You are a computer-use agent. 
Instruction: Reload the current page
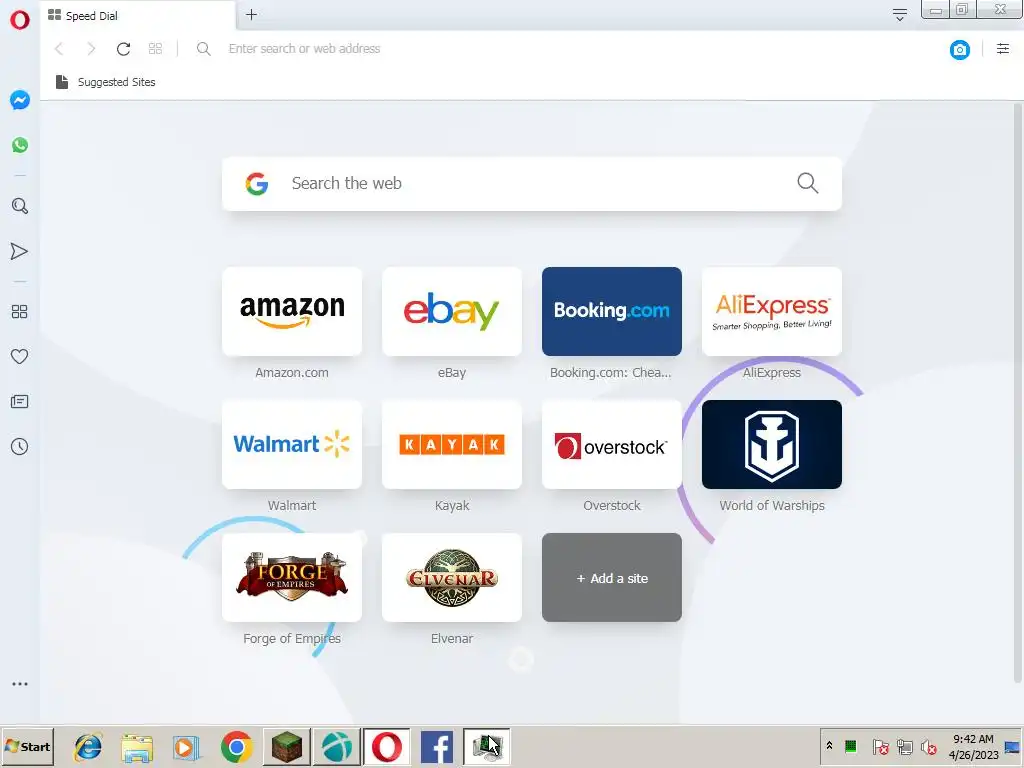pyautogui.click(x=123, y=48)
